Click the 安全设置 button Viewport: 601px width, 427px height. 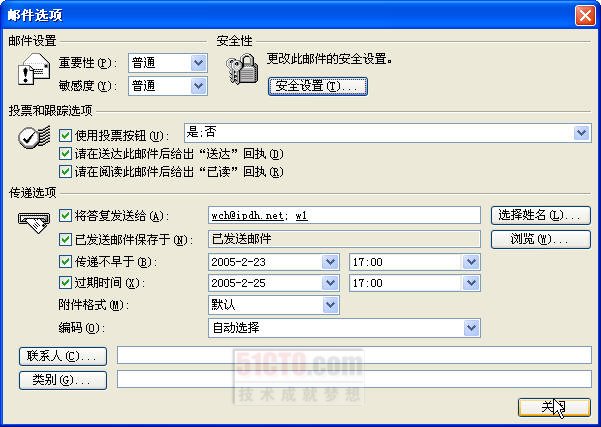click(317, 87)
